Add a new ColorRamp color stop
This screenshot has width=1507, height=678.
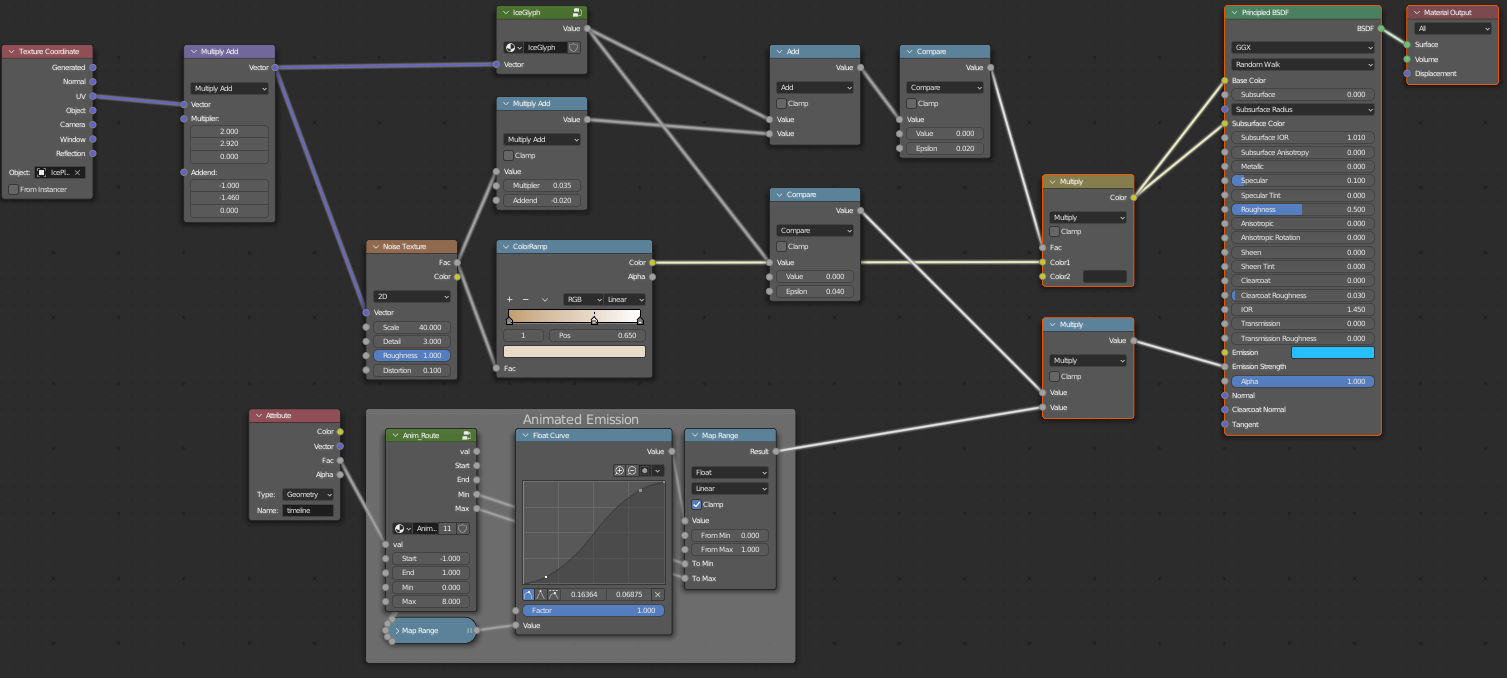click(x=510, y=299)
